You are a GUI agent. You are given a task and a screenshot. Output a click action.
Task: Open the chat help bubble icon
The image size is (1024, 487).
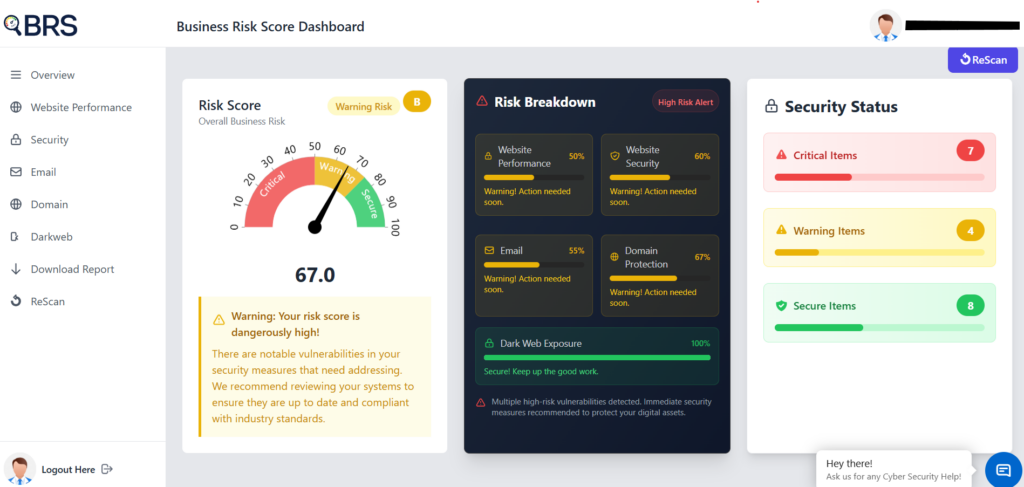(1003, 470)
